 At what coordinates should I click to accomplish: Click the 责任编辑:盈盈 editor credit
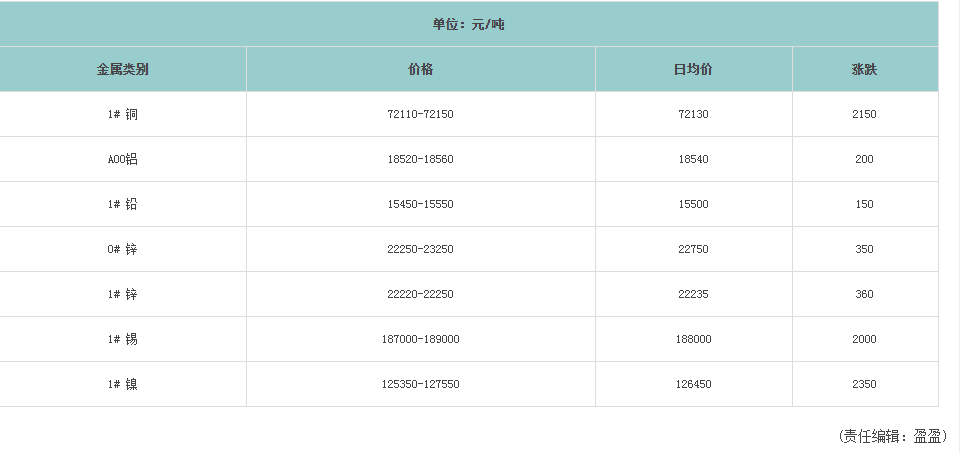point(893,436)
